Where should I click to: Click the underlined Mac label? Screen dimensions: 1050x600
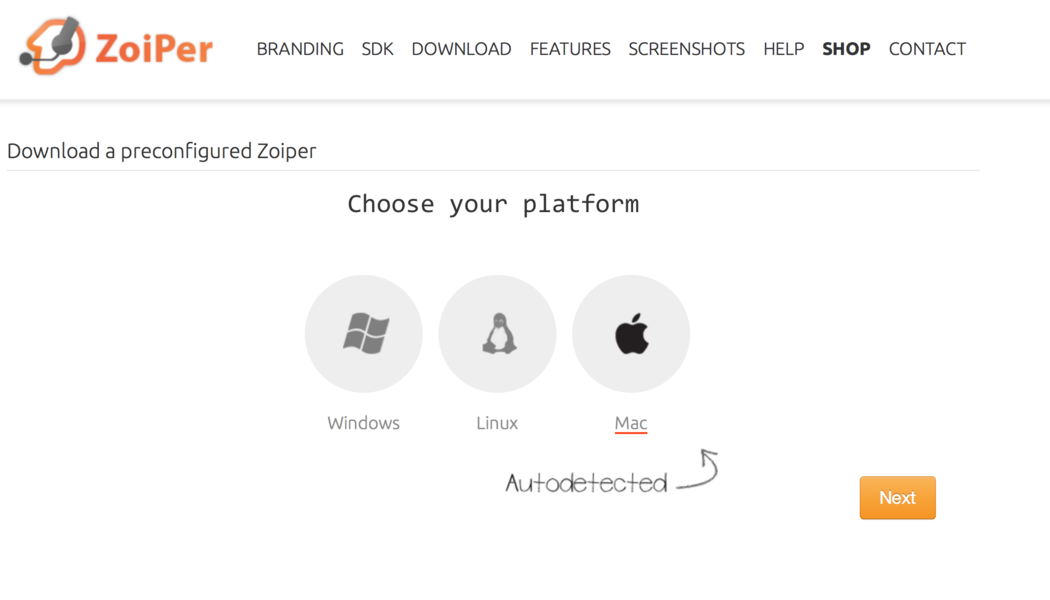(x=631, y=423)
